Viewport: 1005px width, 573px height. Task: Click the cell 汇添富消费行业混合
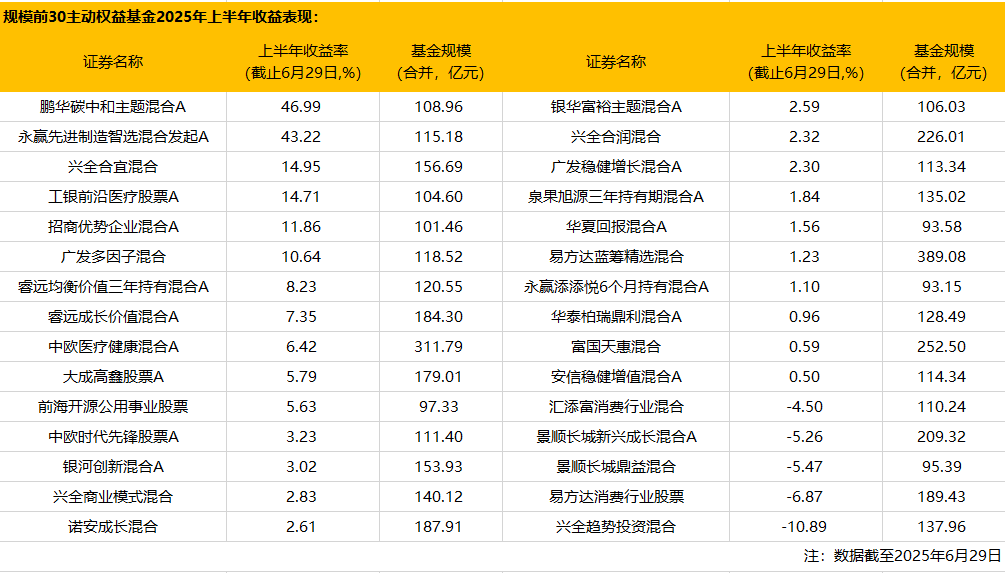coord(616,408)
